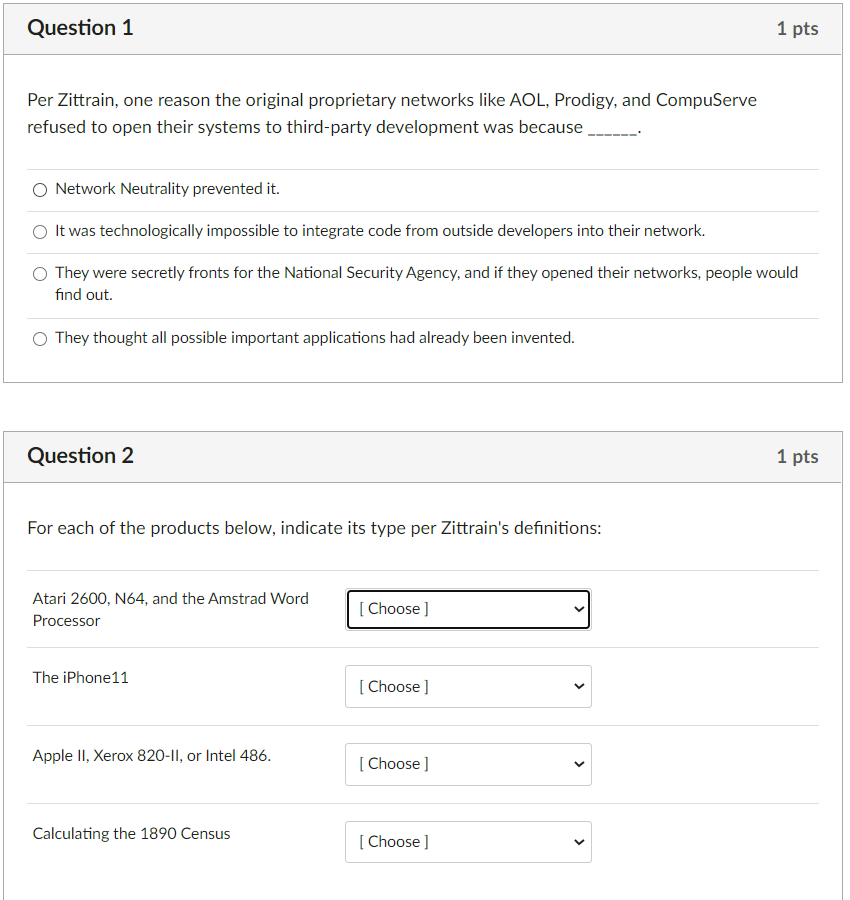This screenshot has width=850, height=900.
Task: Pick "all possible important applications had already been invented"
Action: 39,338
